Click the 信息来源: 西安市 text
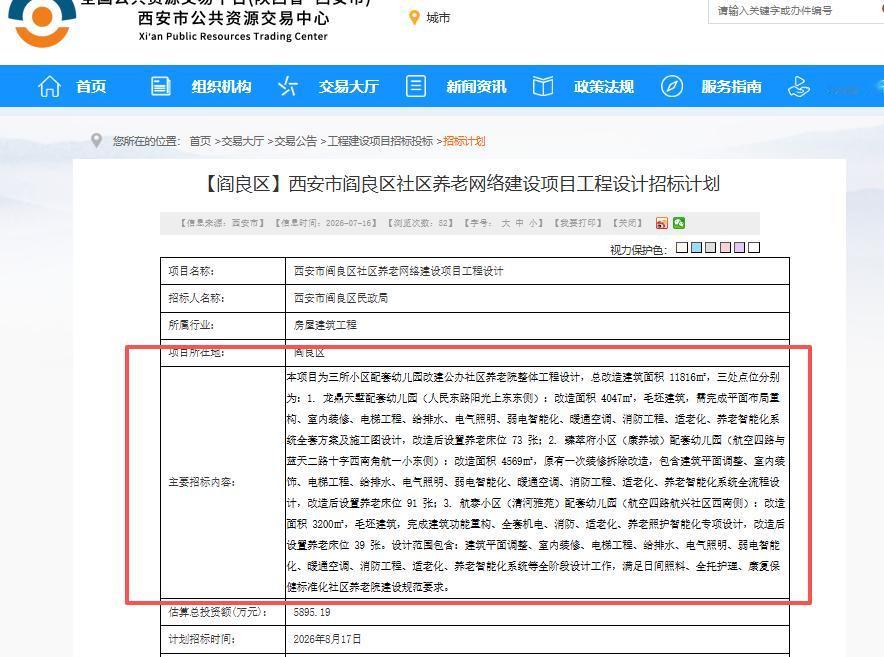 click(x=222, y=223)
